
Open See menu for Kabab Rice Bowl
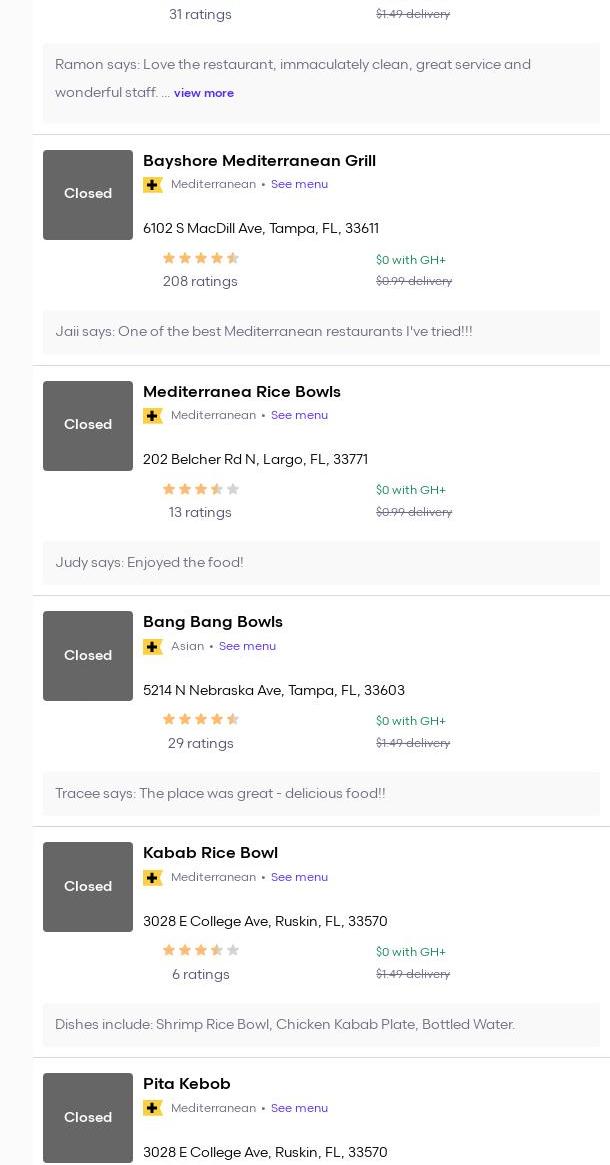(299, 877)
